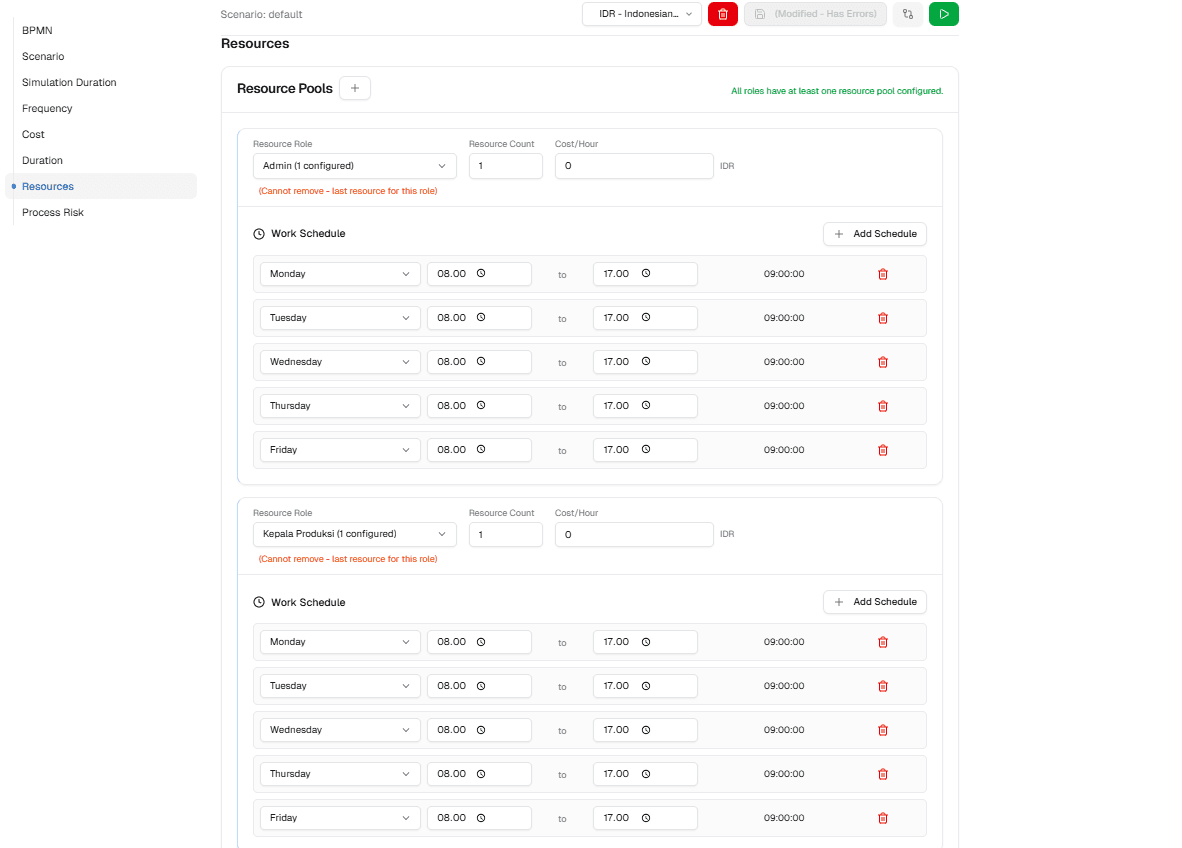Run simulation with the green play button
The width and height of the screenshot is (1182, 848).
point(943,14)
